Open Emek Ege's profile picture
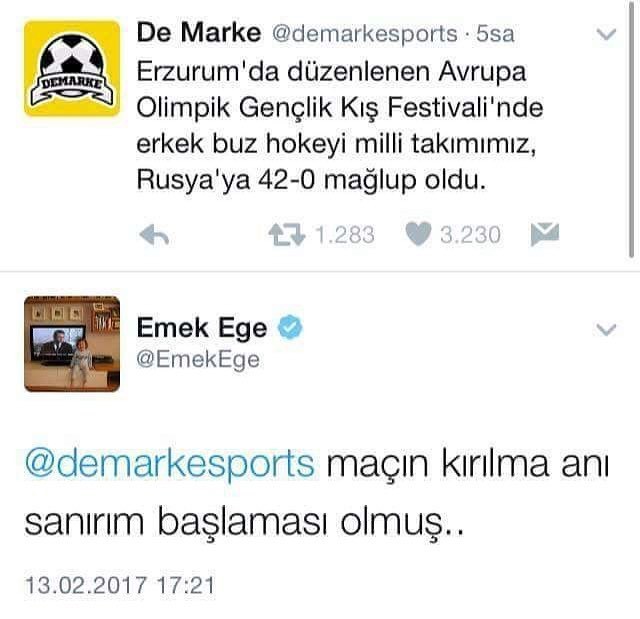 72,344
